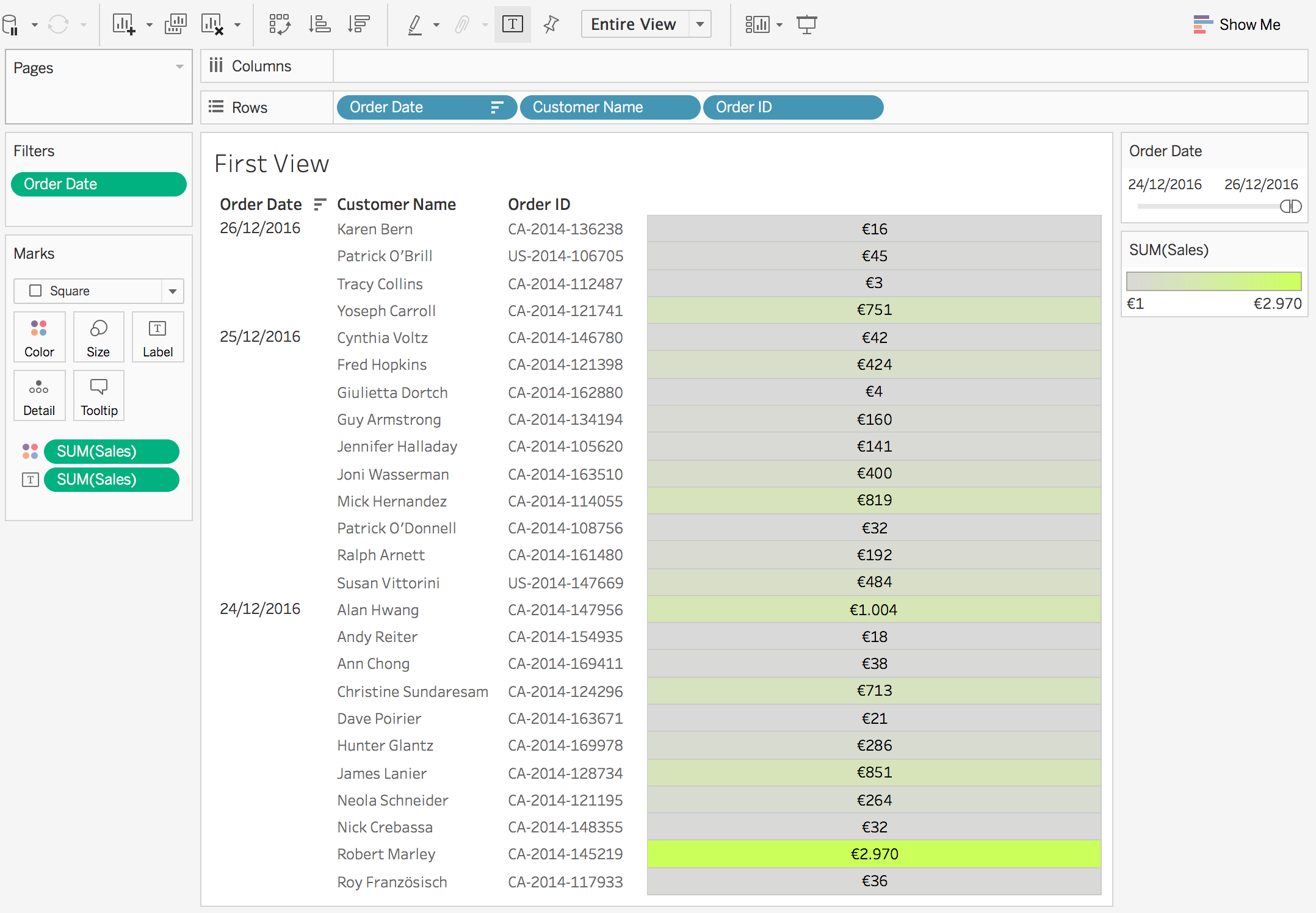Click the Order Date range slider handle
Screen dimensions: 1316x913
click(1290, 206)
